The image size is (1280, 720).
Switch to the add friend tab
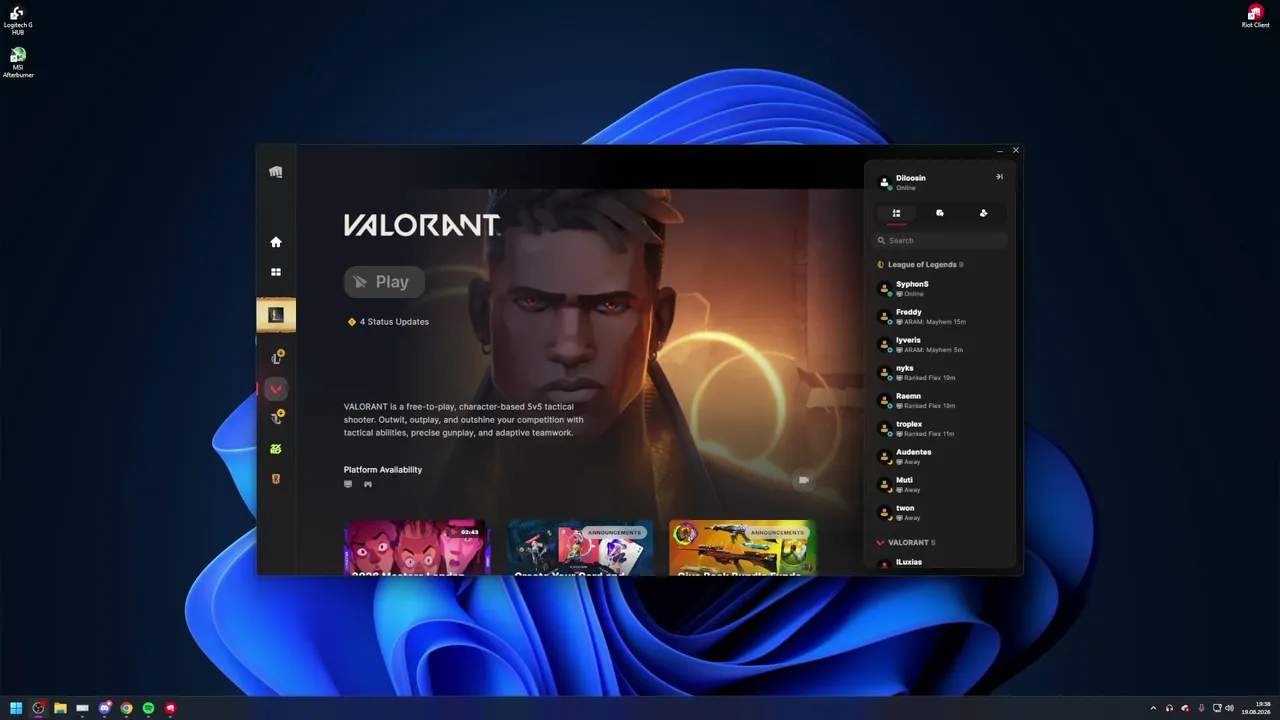(983, 213)
